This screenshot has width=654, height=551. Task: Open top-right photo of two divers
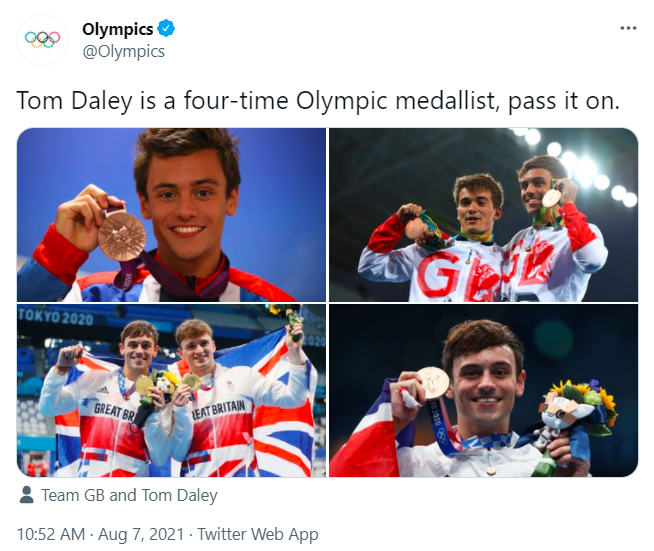[483, 214]
